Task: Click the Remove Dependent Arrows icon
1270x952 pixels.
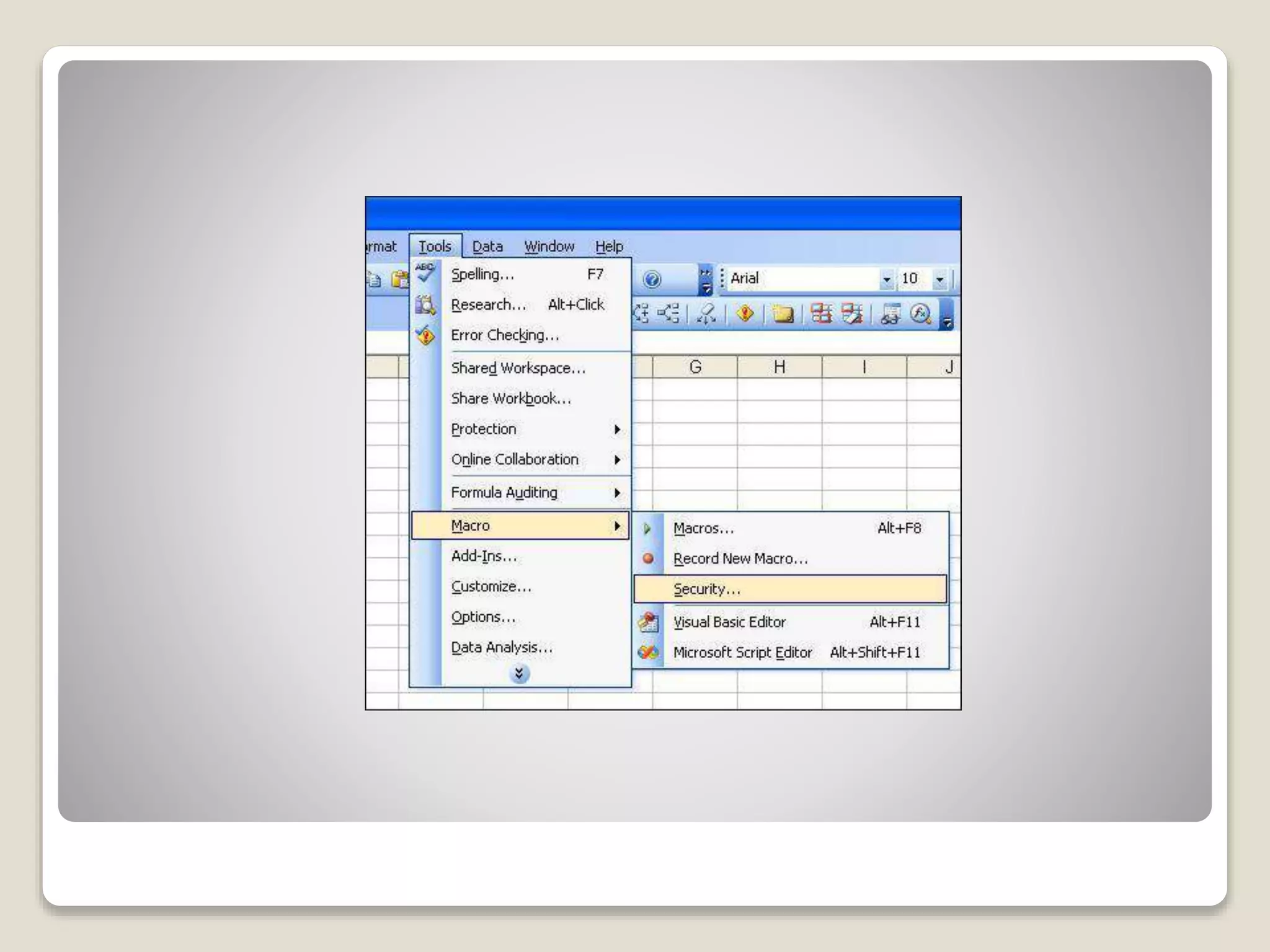Action: click(668, 314)
